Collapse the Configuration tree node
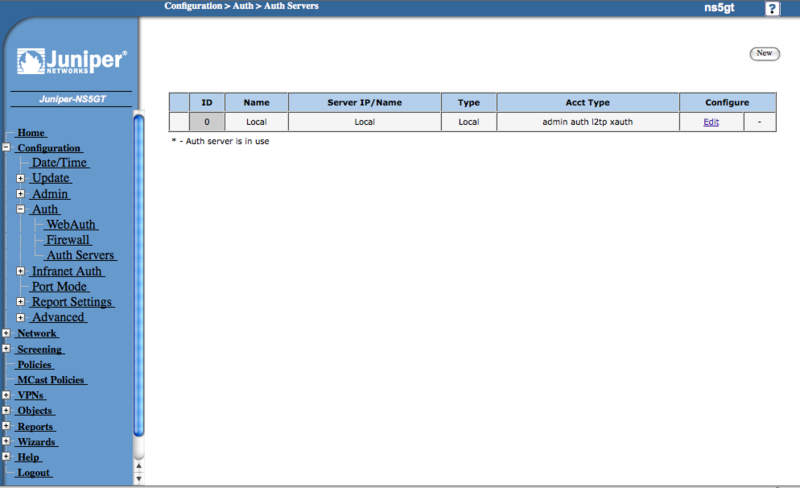This screenshot has height=488, width=800. (6, 148)
